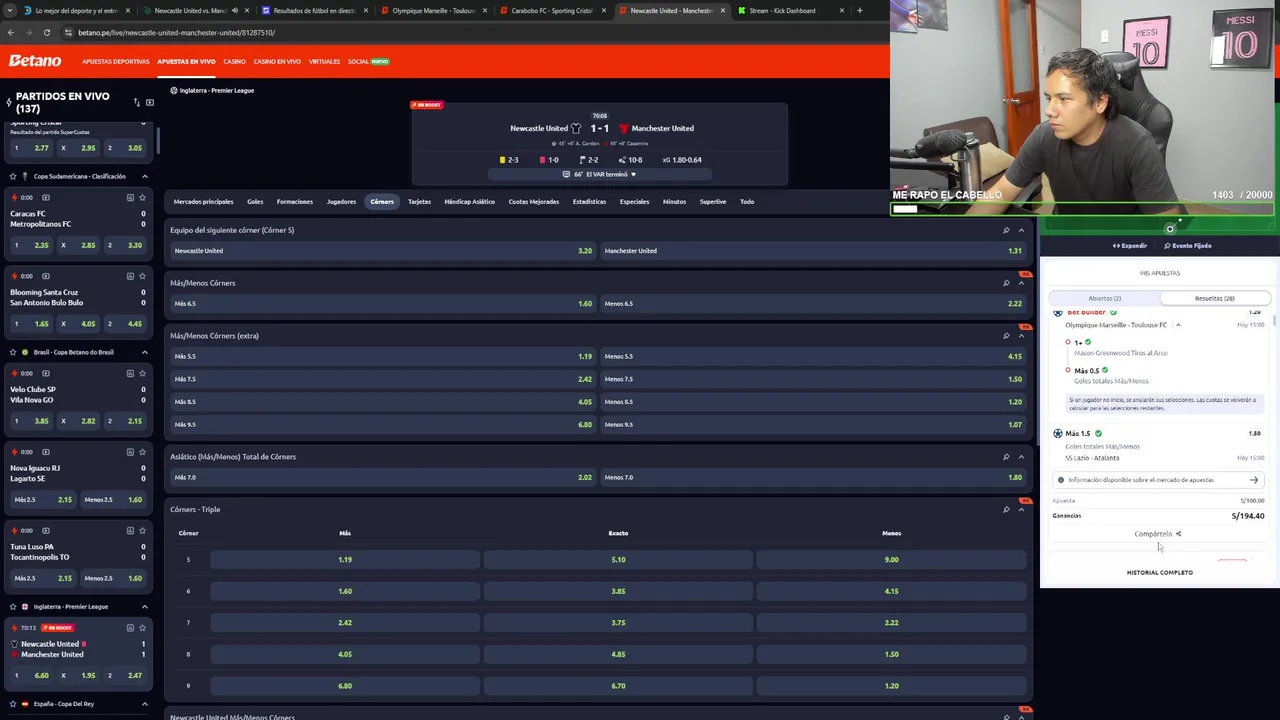1280x720 pixels.
Task: Click the Newcastle United shirt icon
Action: [x=576, y=128]
